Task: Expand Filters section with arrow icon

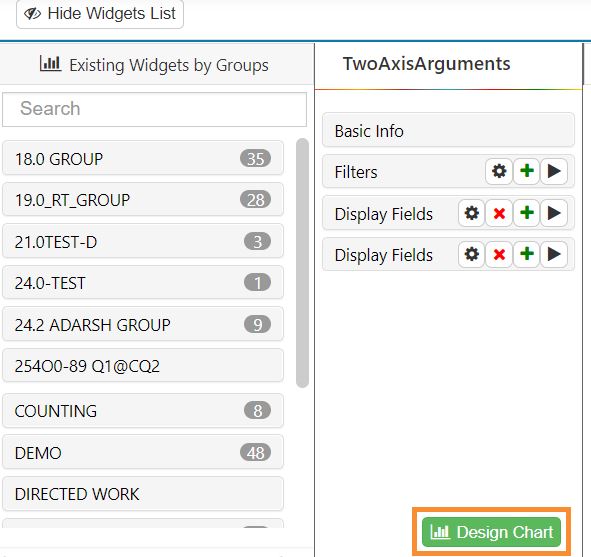Action: coord(554,171)
